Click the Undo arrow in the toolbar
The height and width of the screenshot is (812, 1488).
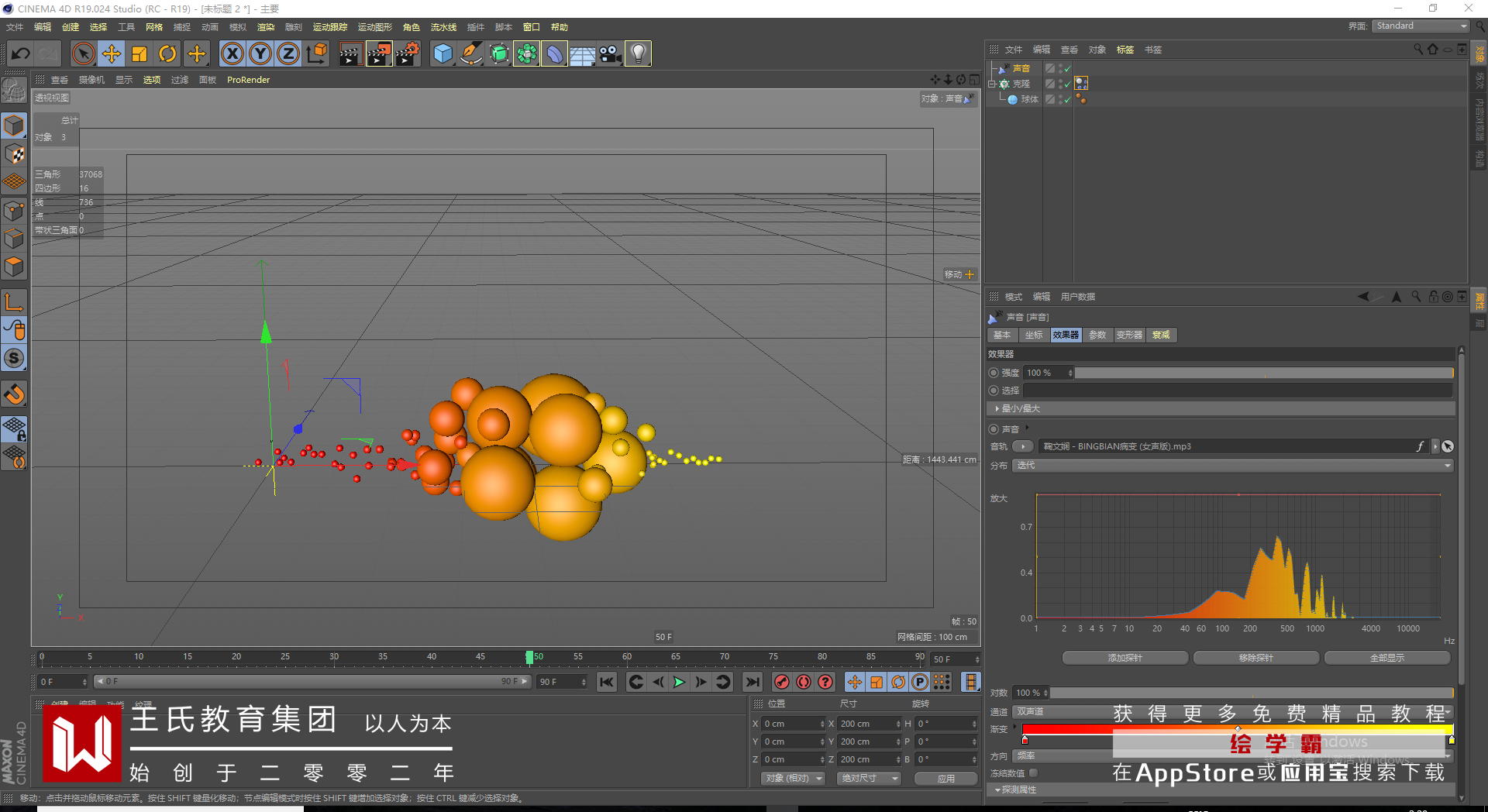[x=21, y=54]
